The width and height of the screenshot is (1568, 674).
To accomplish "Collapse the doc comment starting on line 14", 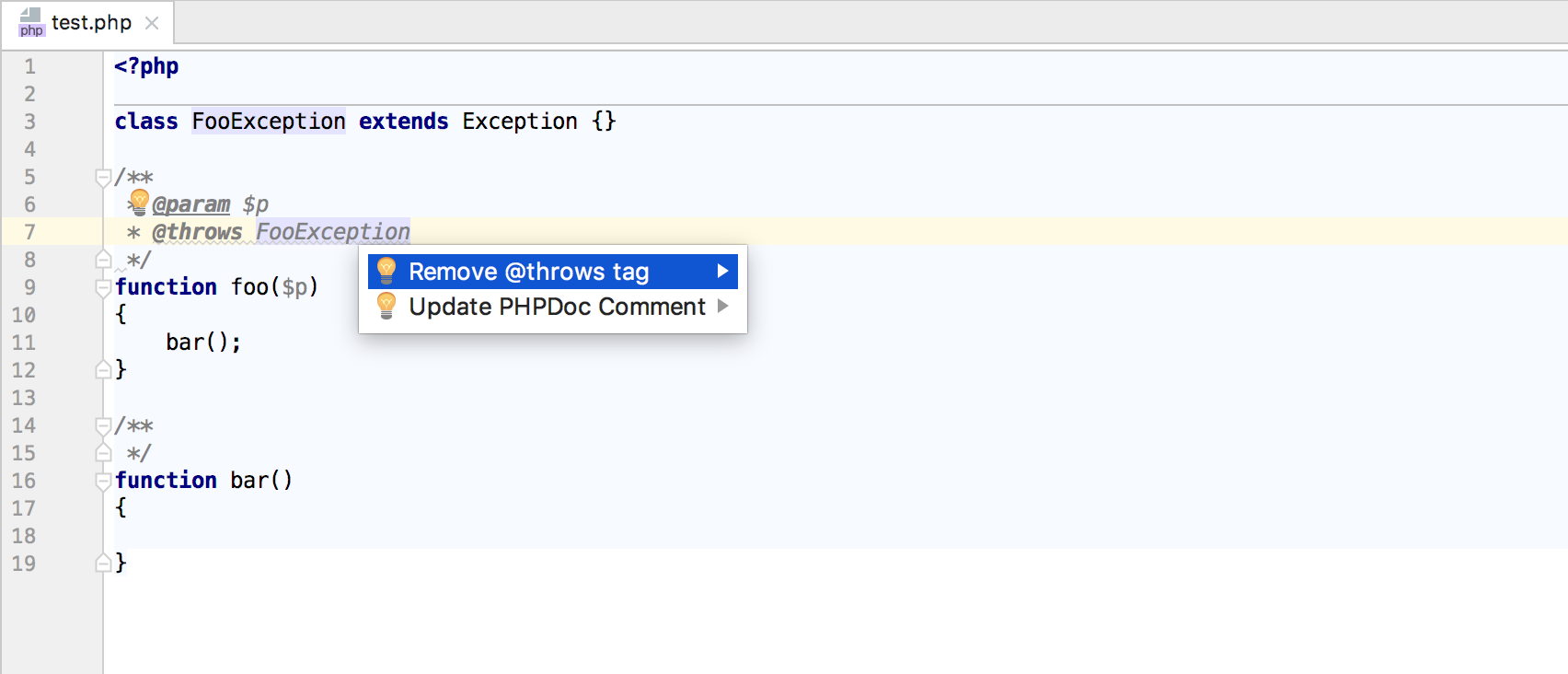I will (x=103, y=425).
